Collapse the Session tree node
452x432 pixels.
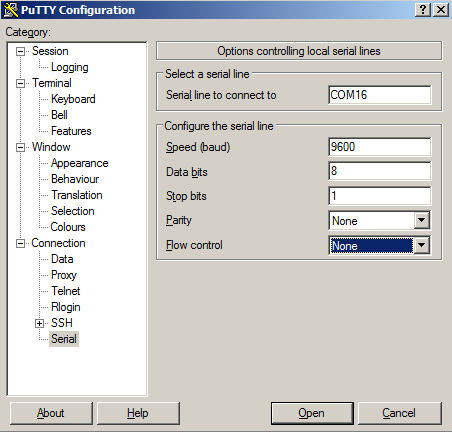[20, 51]
